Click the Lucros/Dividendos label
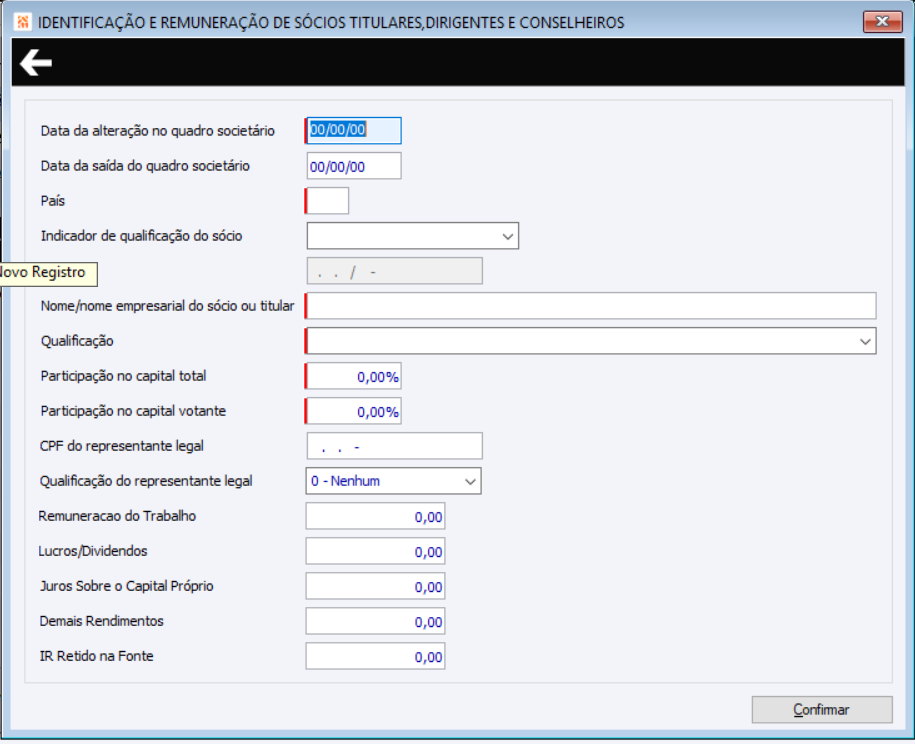This screenshot has width=915, height=744. click(93, 551)
